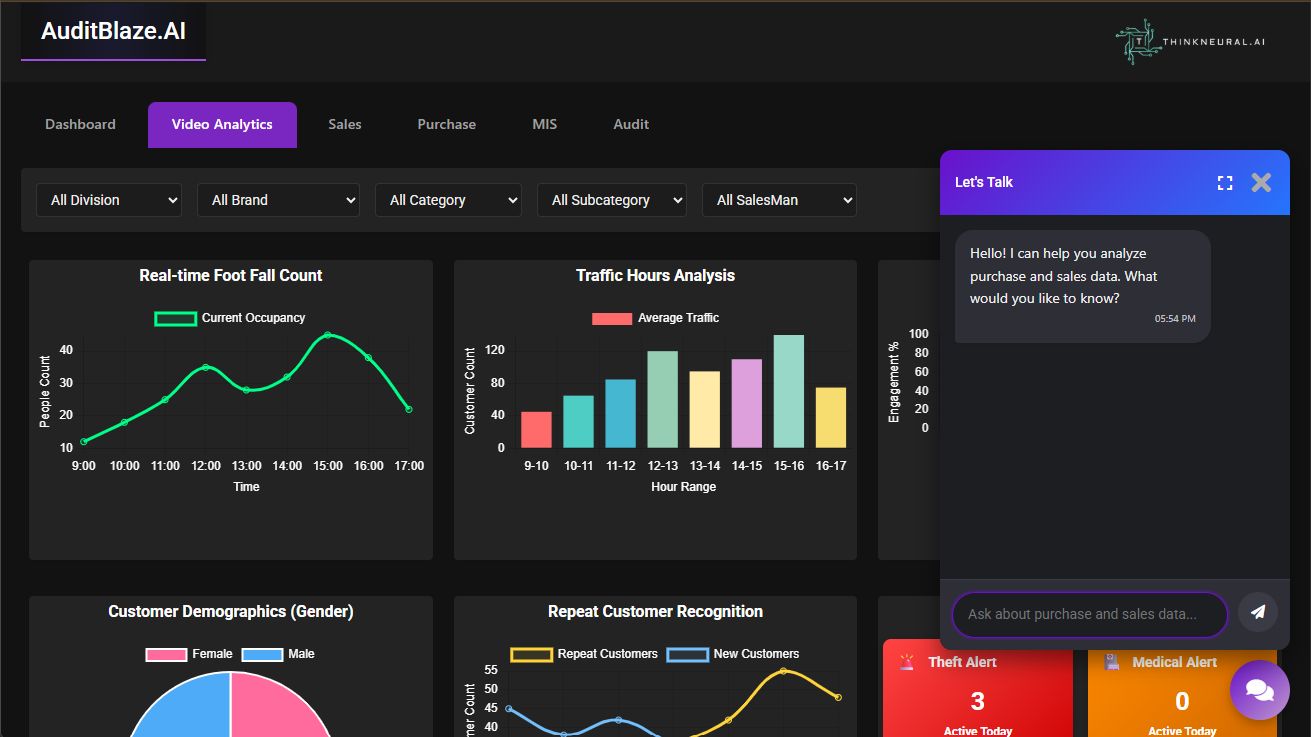
Task: Focus the Ask about purchase and sales input
Action: tap(1088, 614)
